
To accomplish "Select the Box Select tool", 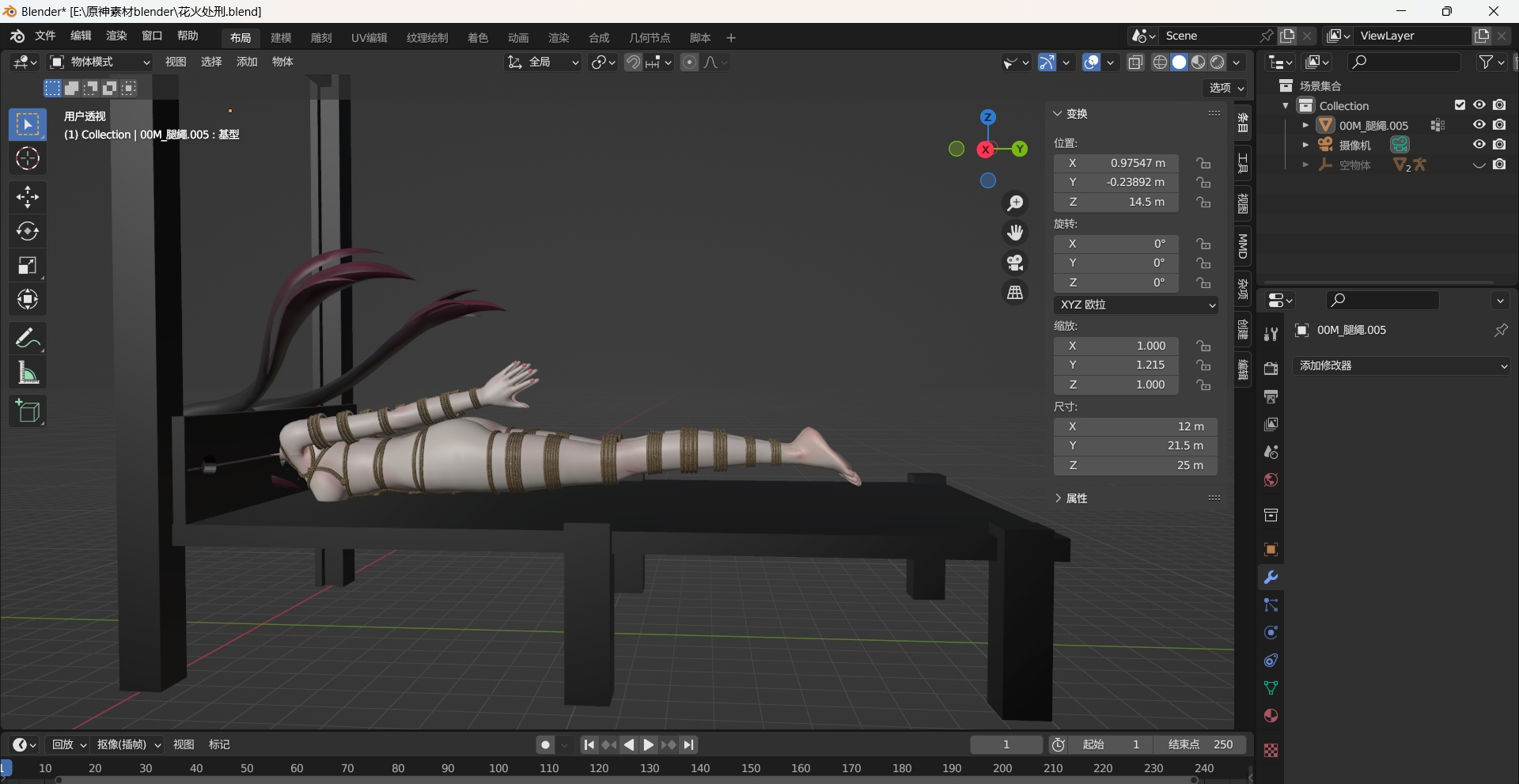I will click(x=28, y=125).
